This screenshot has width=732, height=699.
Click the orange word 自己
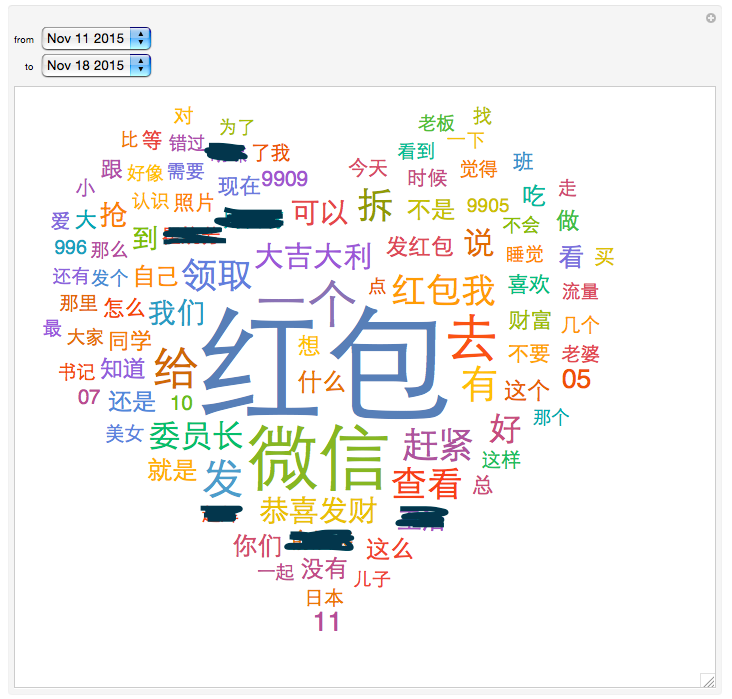coord(156,276)
